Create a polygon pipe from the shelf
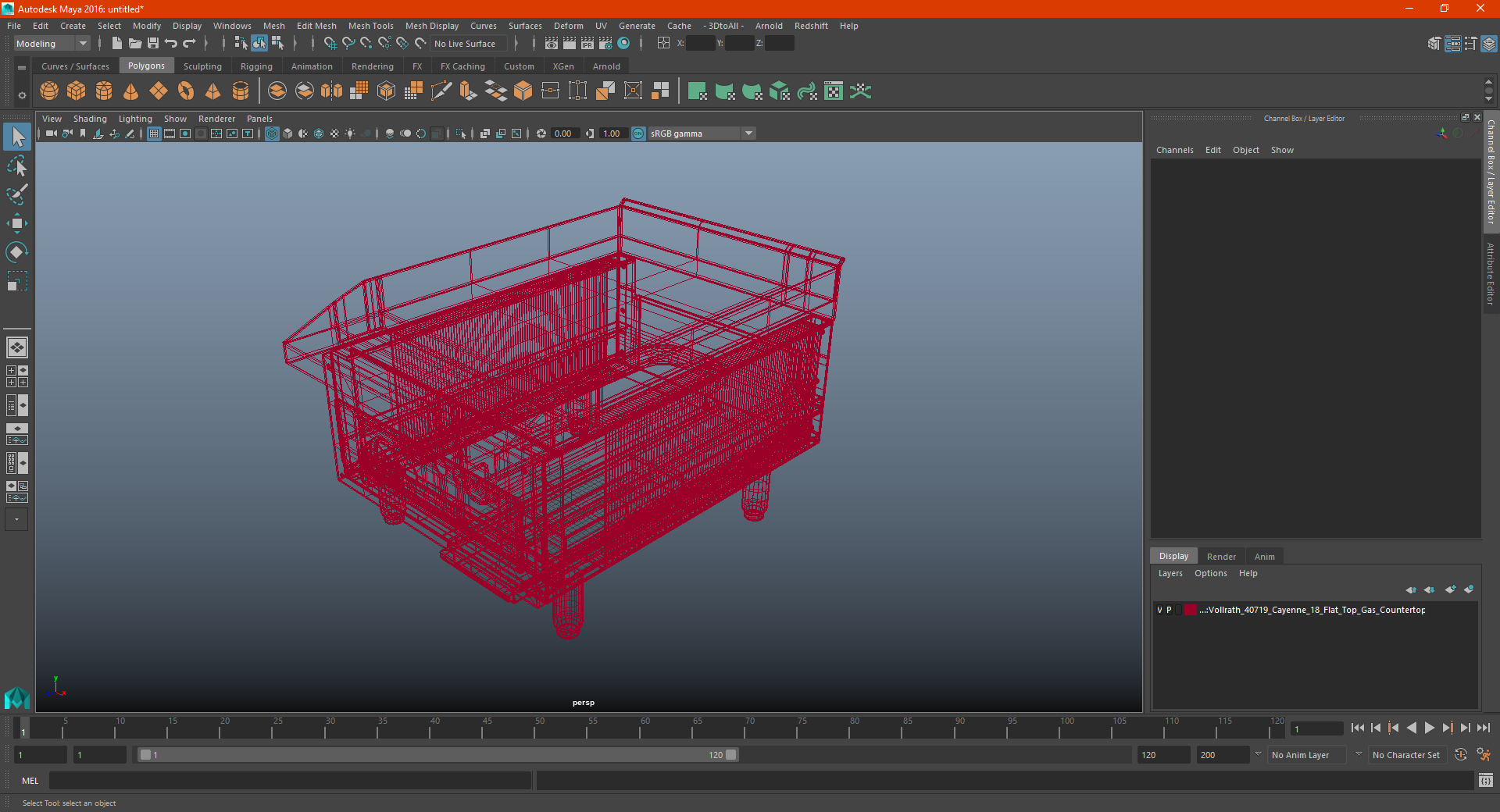The image size is (1500, 812). pos(241,91)
